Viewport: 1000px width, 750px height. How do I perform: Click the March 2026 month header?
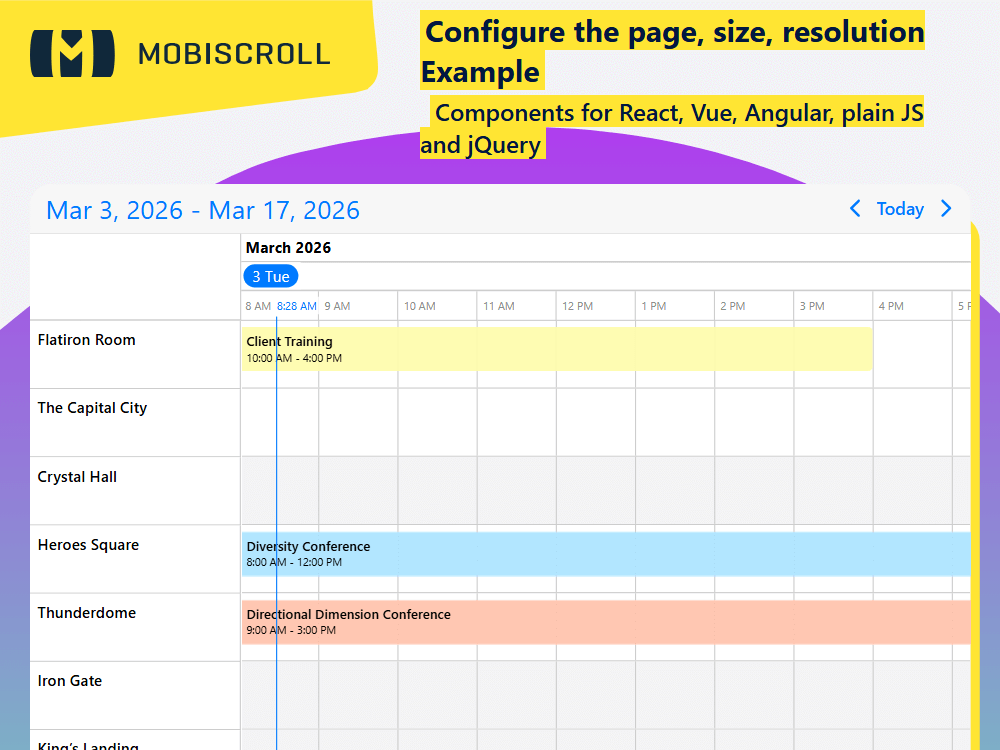(289, 247)
